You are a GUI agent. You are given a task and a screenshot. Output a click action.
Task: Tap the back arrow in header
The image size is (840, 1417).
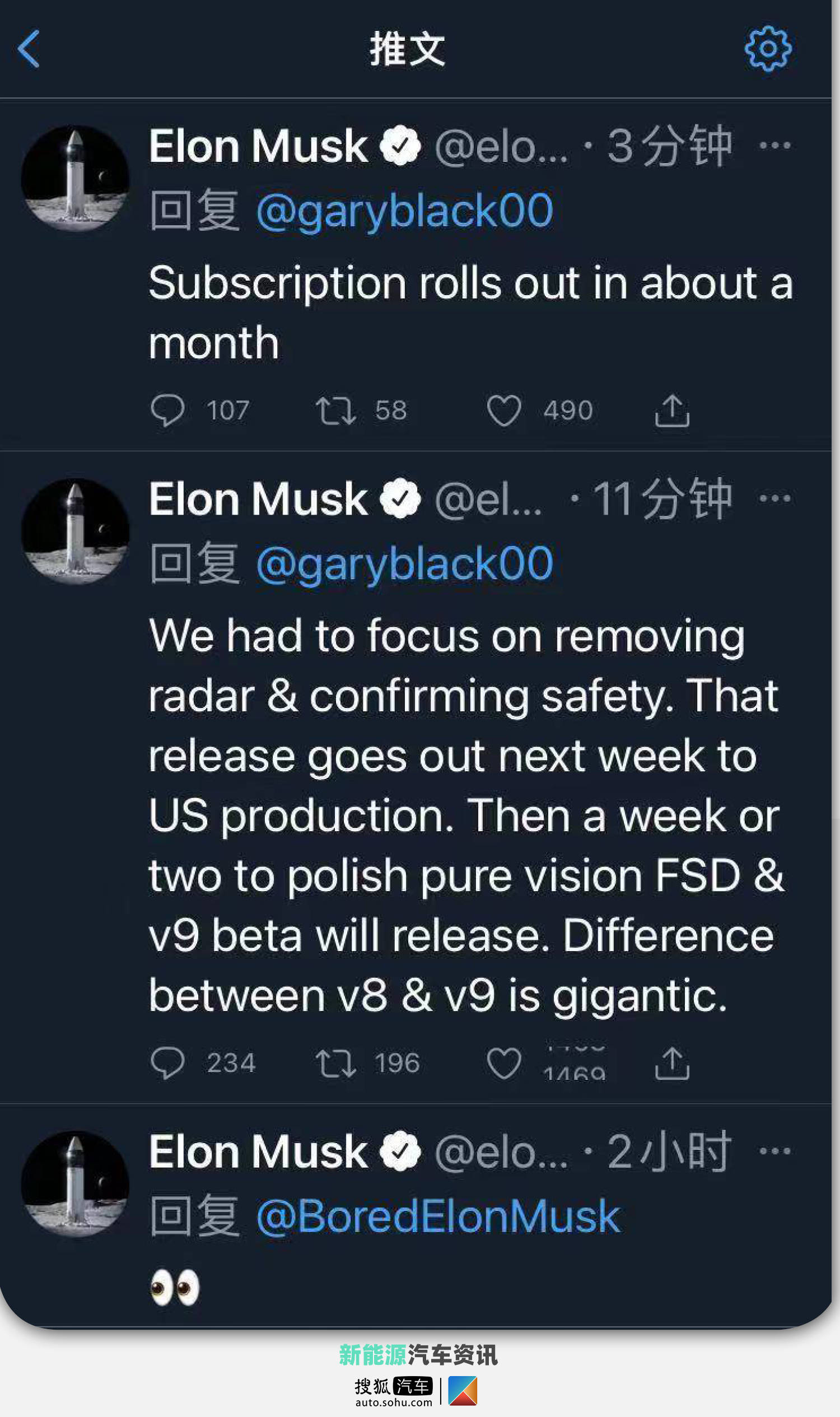click(29, 49)
